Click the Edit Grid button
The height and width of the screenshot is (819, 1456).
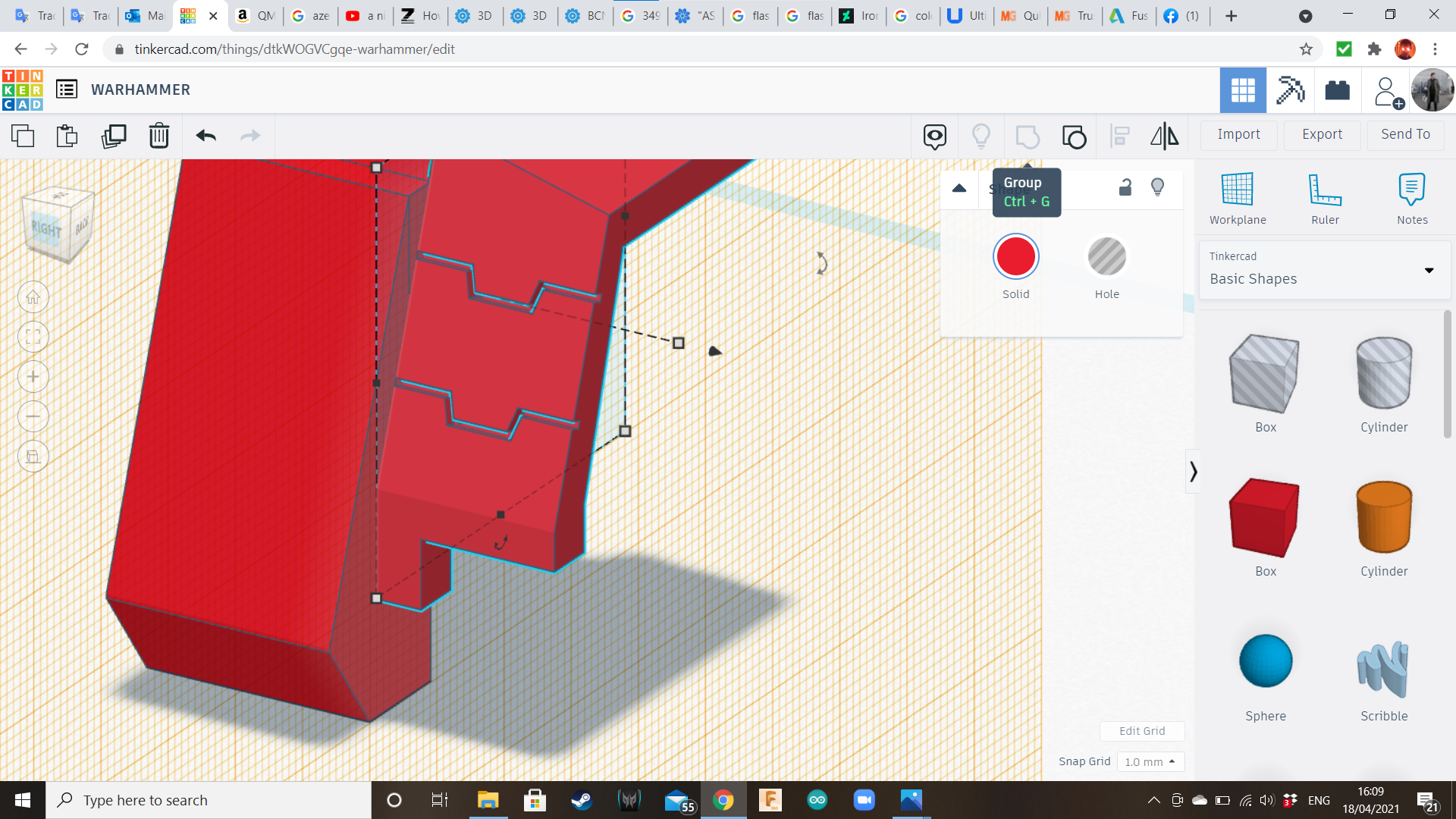tap(1141, 731)
